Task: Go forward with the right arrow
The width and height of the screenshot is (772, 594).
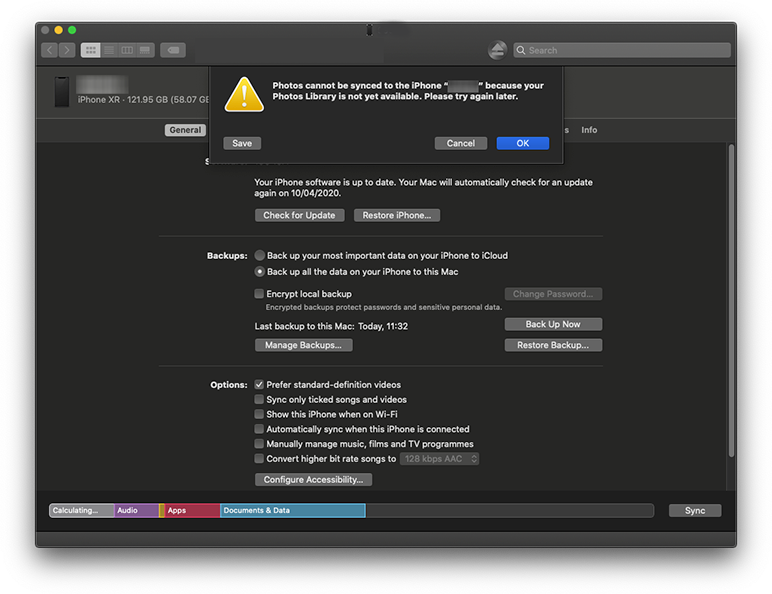Action: click(x=67, y=50)
